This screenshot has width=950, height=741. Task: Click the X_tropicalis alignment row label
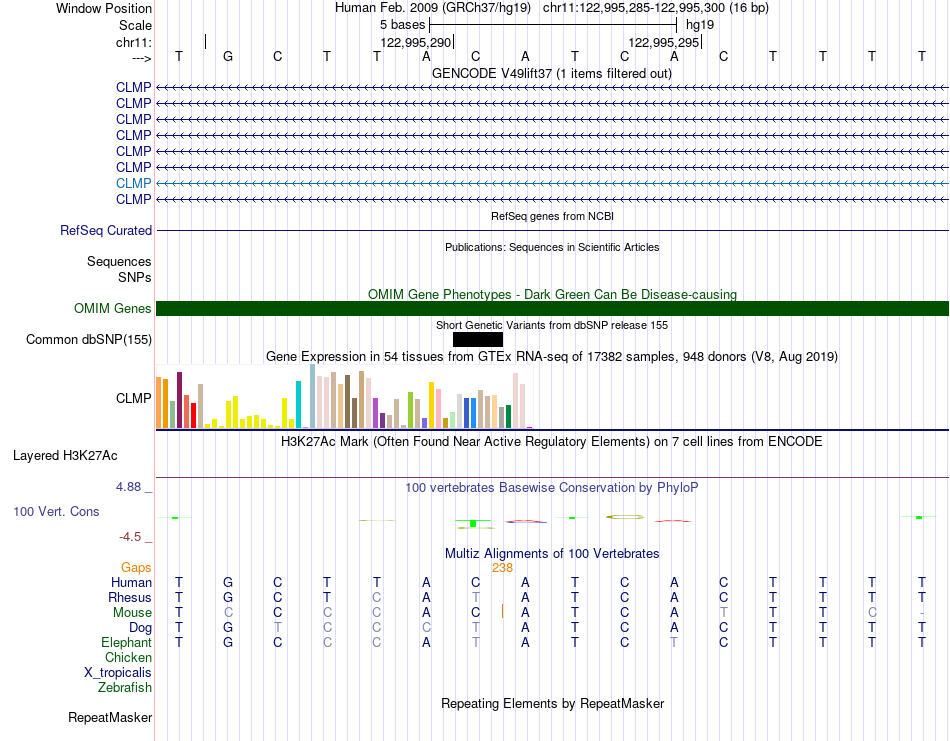[x=118, y=673]
